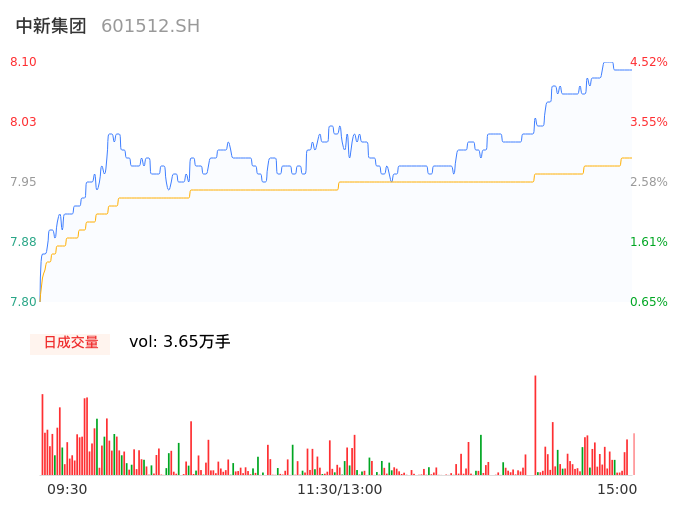
Task: Click the 8.03 price axis label
Action: pos(23,122)
